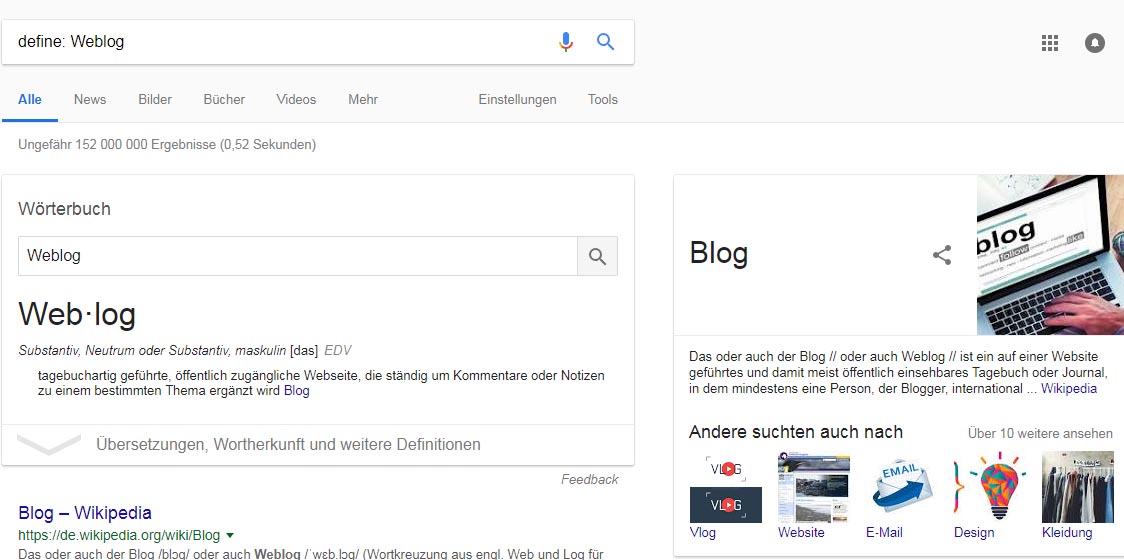
Task: Click the Kleidung text link
Action: point(1067,533)
